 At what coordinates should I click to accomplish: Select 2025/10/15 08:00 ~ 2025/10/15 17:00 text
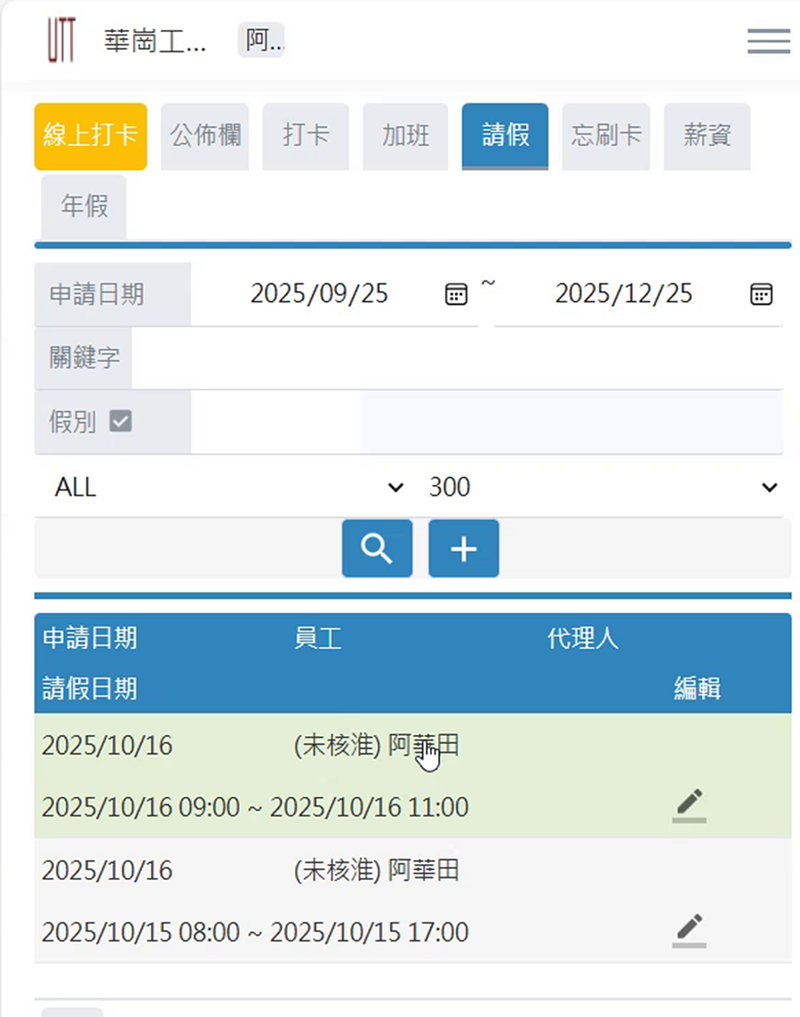click(255, 933)
